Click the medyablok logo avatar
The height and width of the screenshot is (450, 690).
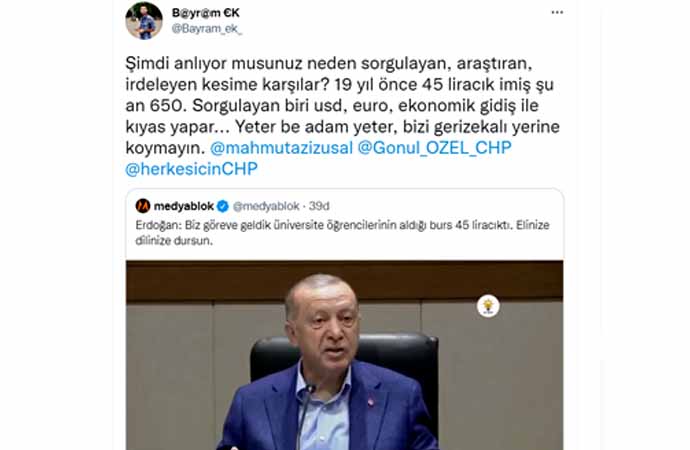click(143, 206)
